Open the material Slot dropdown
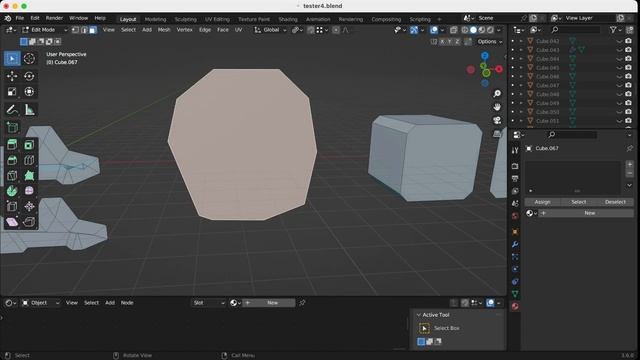The image size is (640, 360). click(209, 303)
